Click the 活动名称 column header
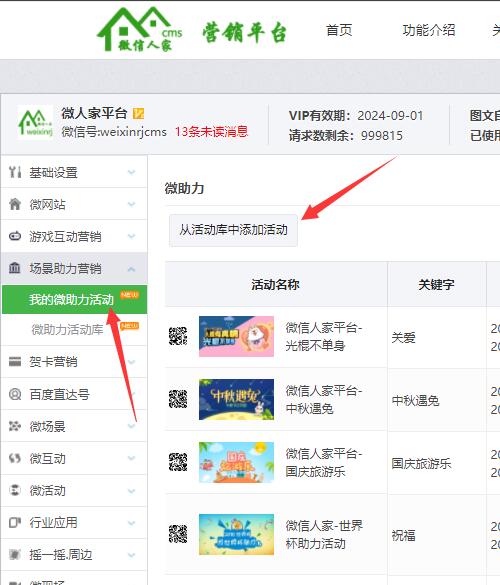Screen dimensions: 500x585 [275, 284]
